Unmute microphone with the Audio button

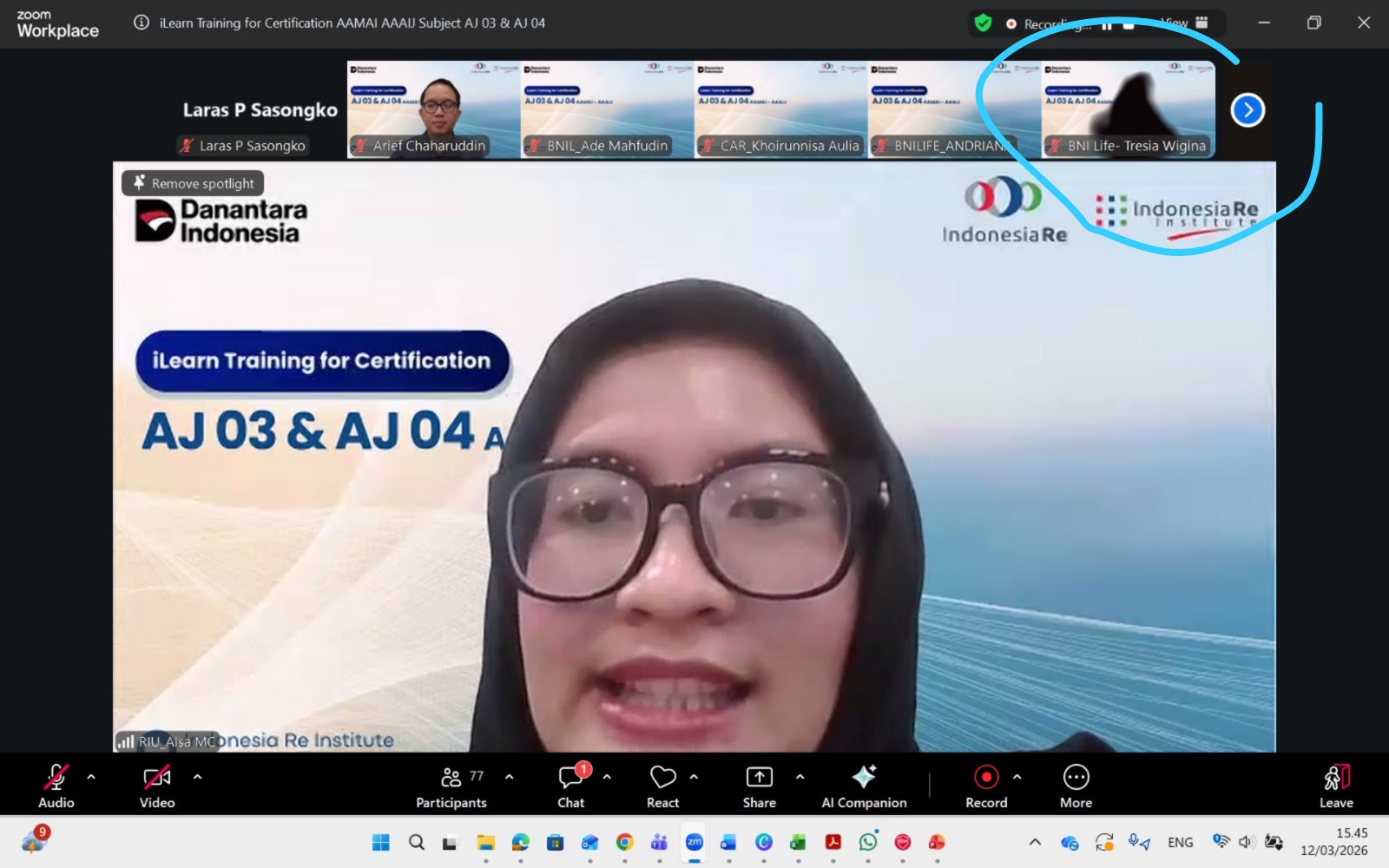coord(56,786)
